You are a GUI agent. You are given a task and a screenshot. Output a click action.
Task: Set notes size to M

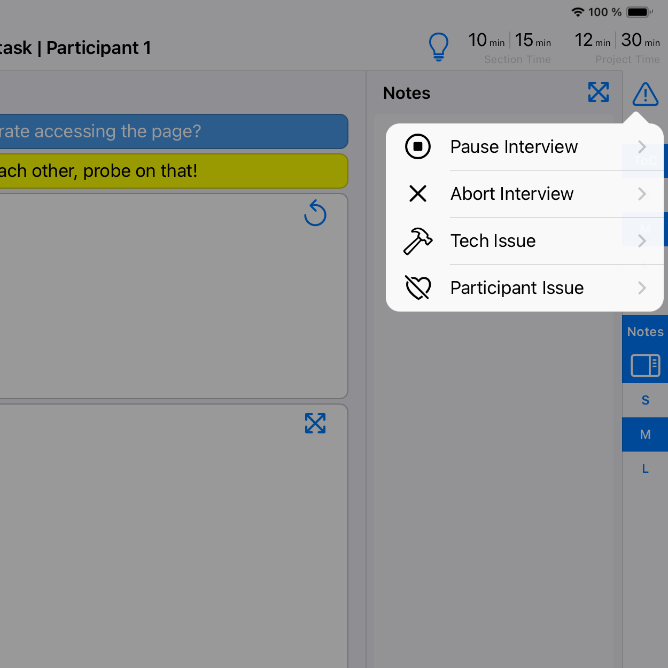click(645, 434)
